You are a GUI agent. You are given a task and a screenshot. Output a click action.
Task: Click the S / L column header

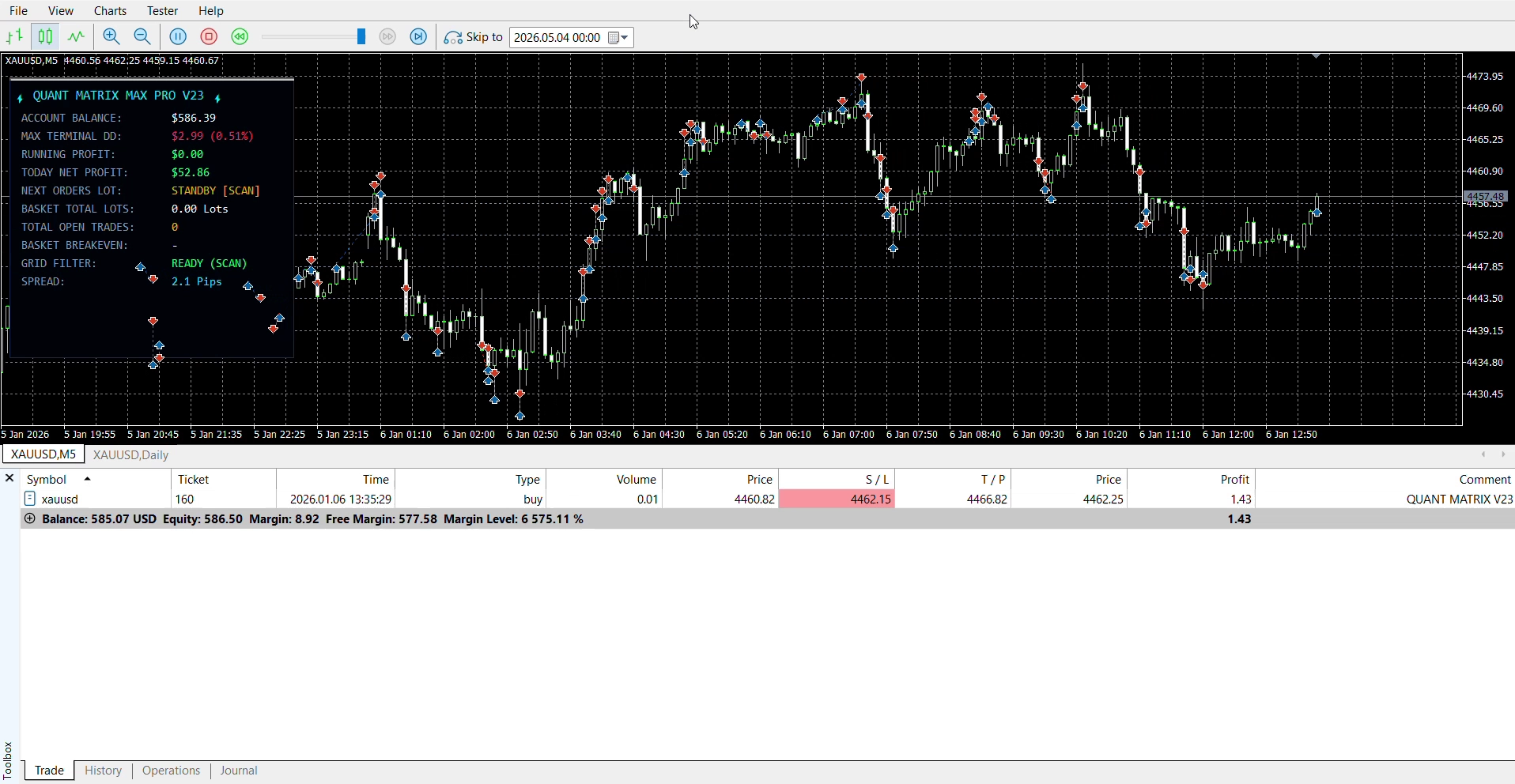tap(837, 479)
